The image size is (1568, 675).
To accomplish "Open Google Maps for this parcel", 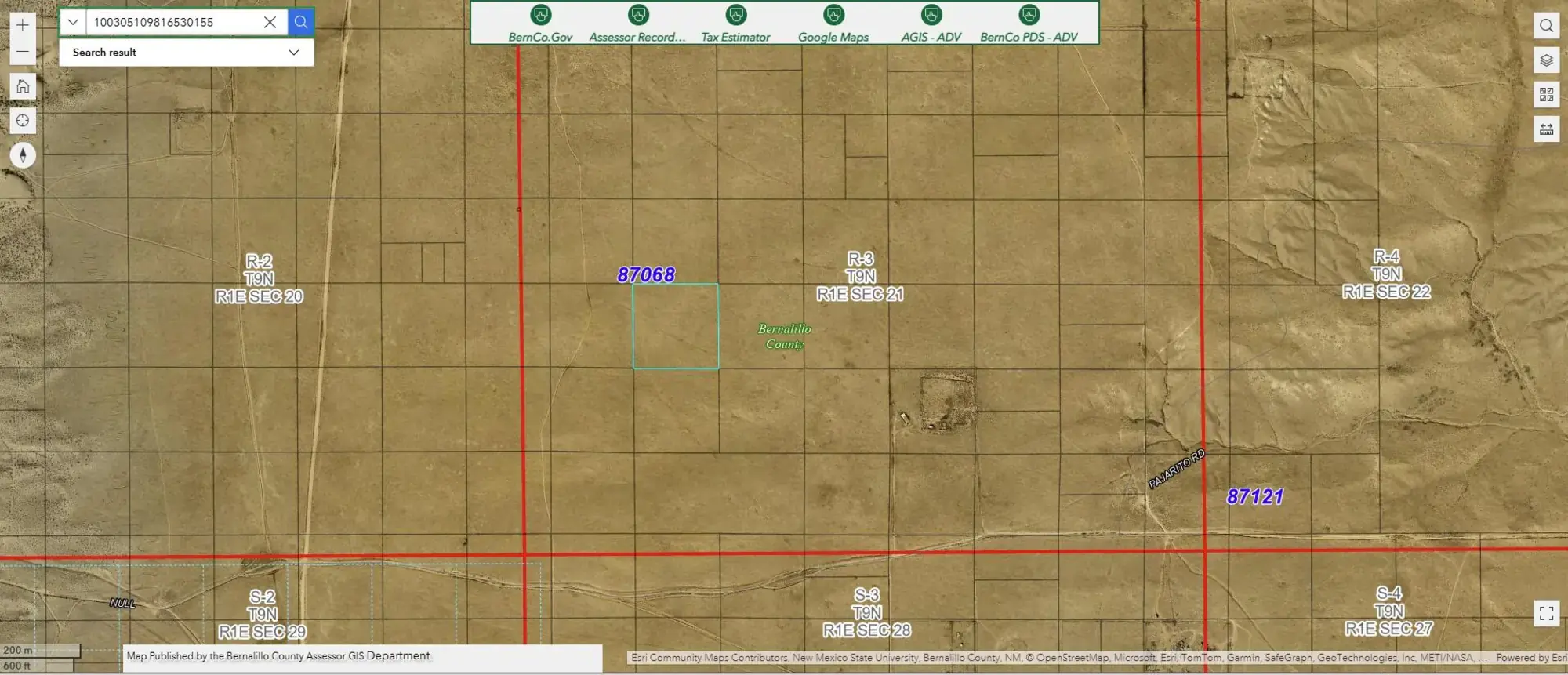I will coord(833,24).
